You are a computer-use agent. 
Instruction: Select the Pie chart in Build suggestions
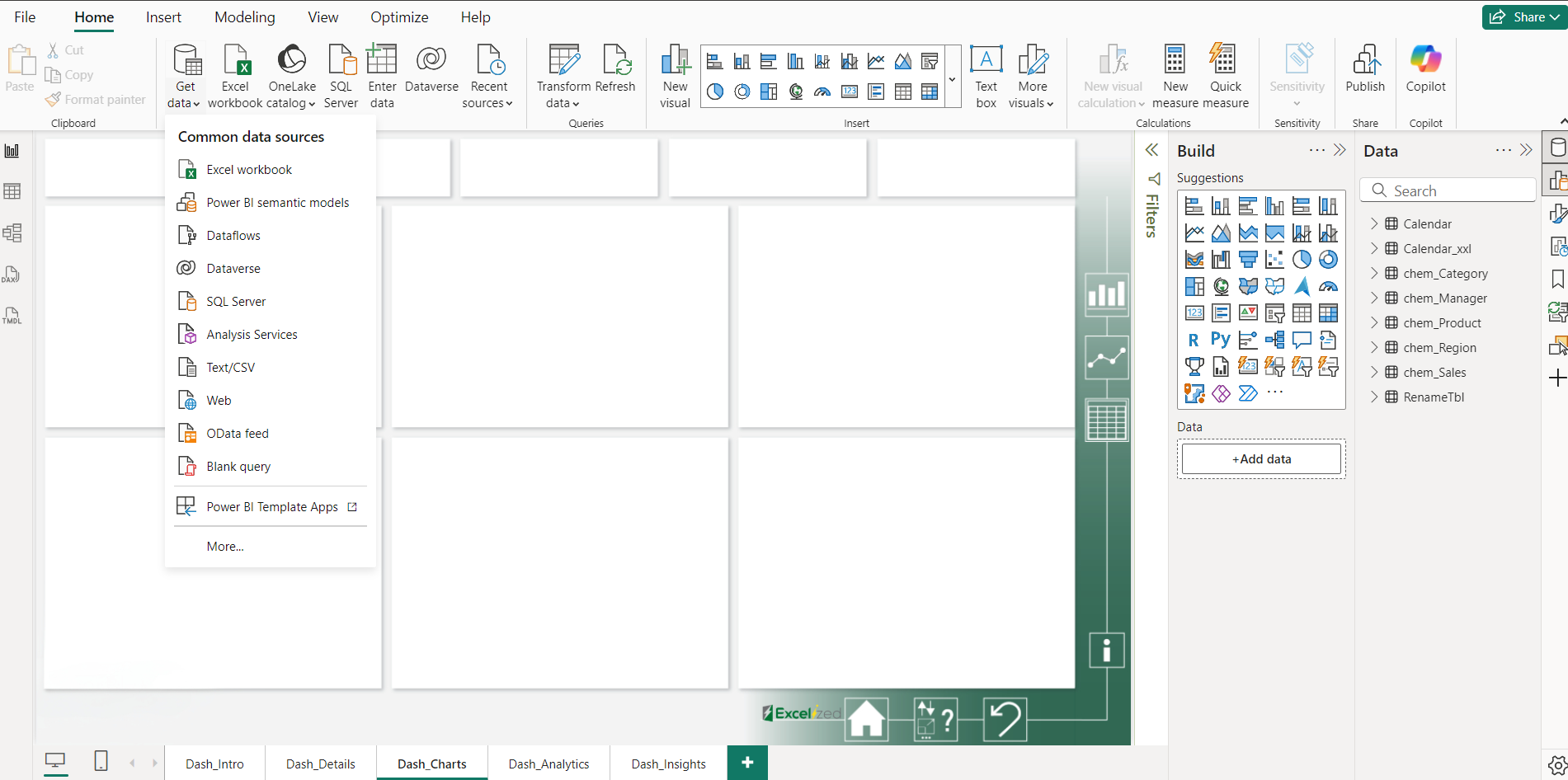pos(1302,260)
